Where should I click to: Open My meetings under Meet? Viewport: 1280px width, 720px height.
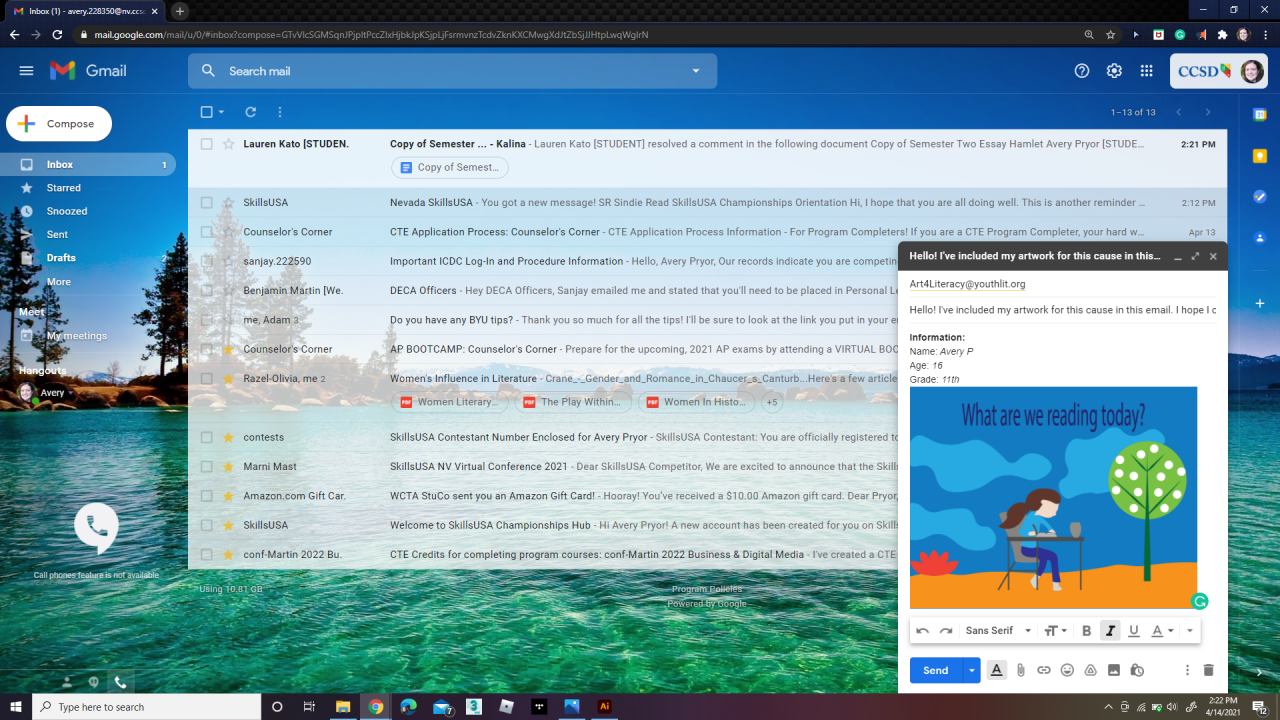pyautogui.click(x=76, y=336)
